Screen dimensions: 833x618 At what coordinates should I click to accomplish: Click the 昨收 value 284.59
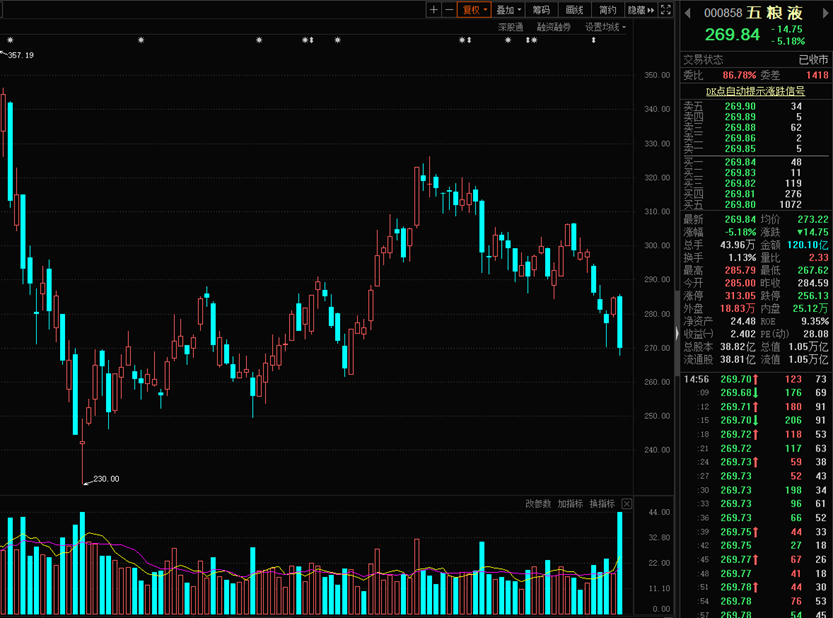click(813, 283)
